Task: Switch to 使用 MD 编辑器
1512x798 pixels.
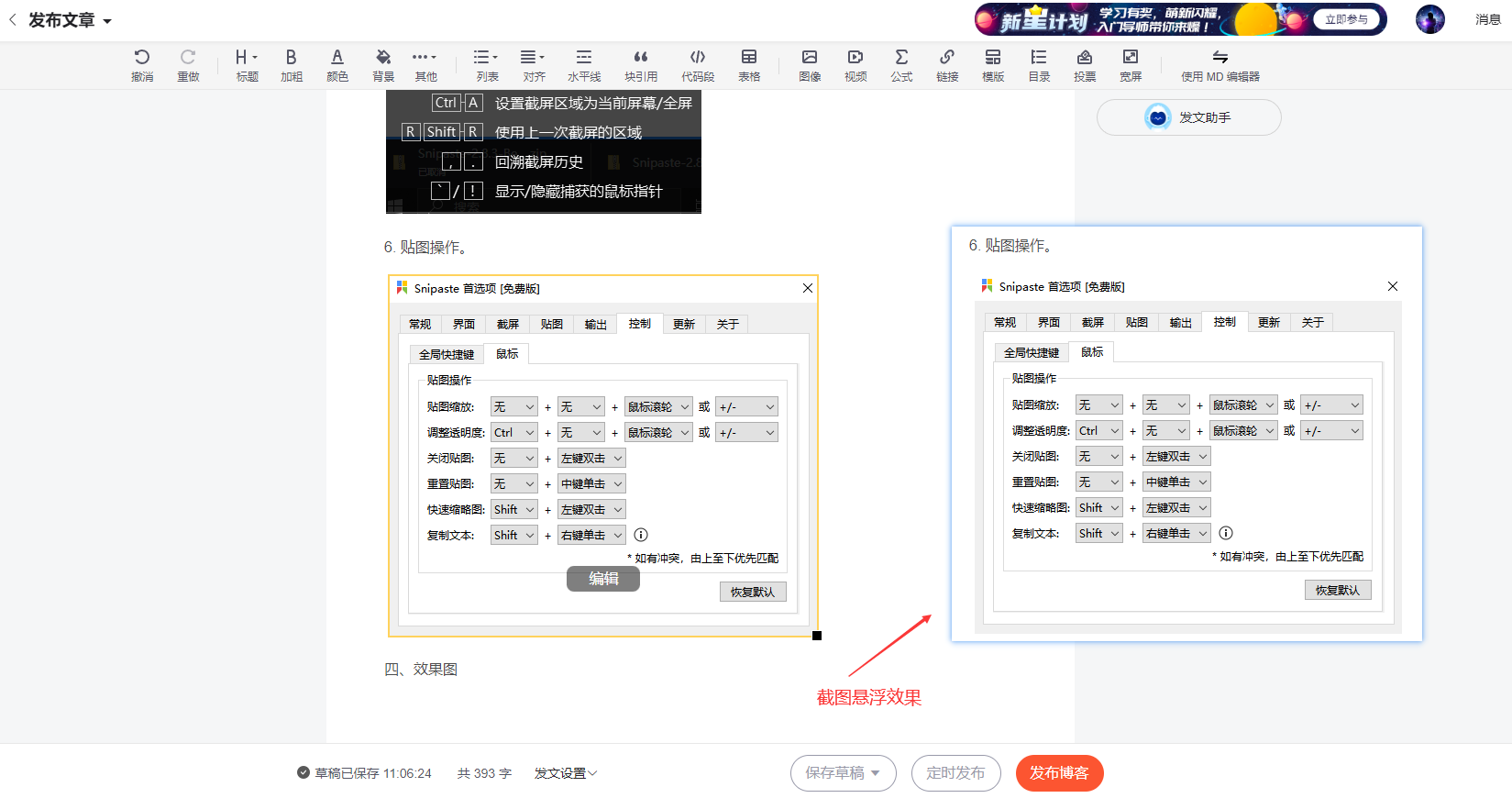Action: pos(1220,66)
